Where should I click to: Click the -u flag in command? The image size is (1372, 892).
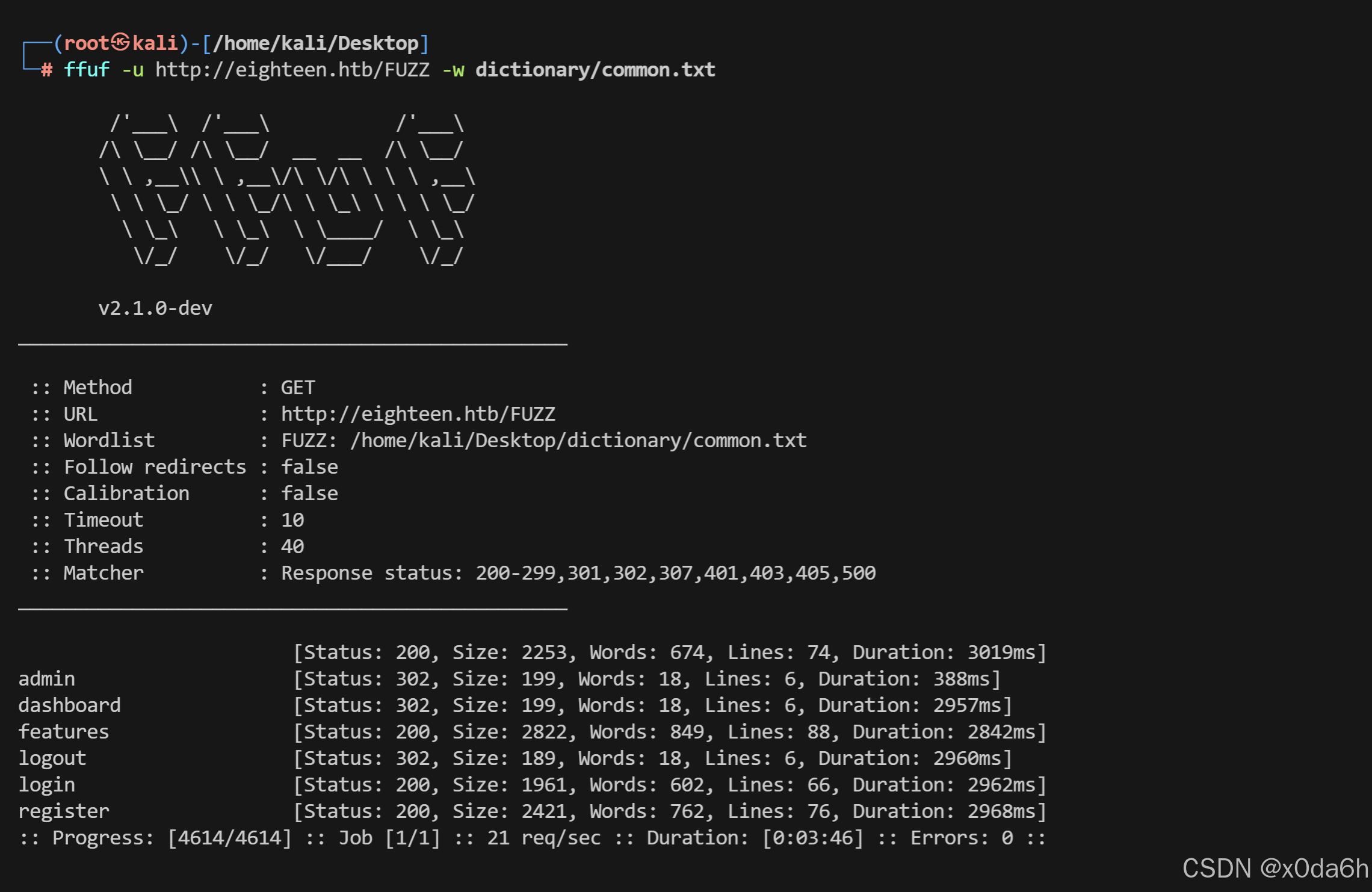tap(132, 70)
